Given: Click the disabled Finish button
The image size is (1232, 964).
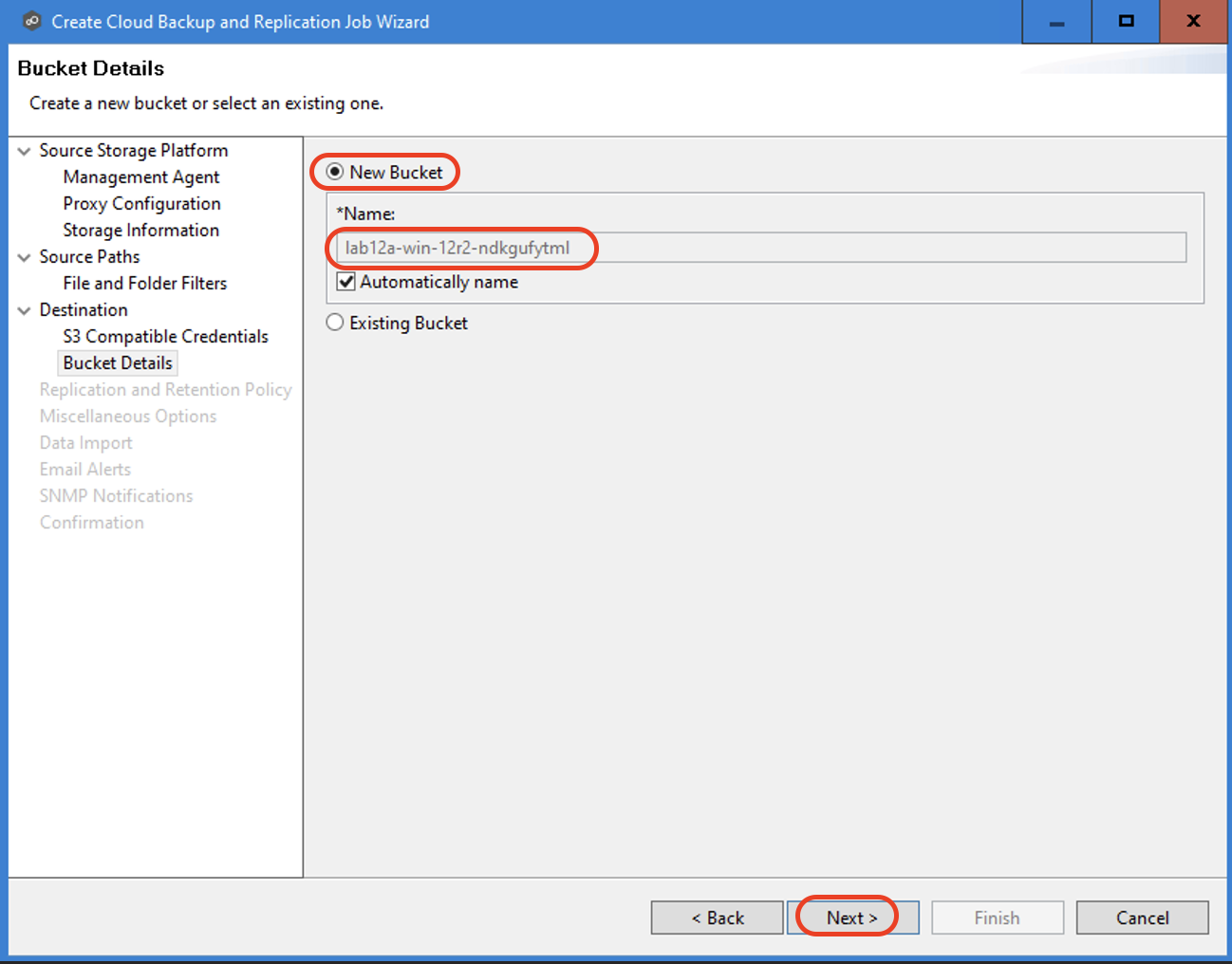Looking at the screenshot, I should point(998,918).
